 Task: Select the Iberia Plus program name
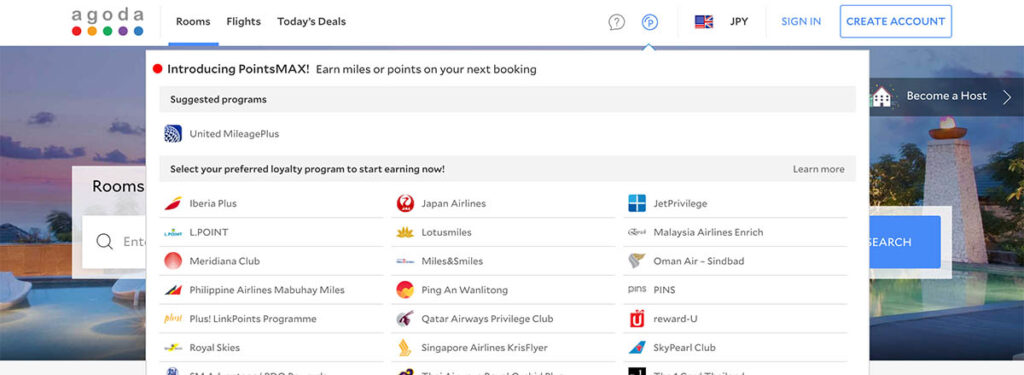click(213, 204)
